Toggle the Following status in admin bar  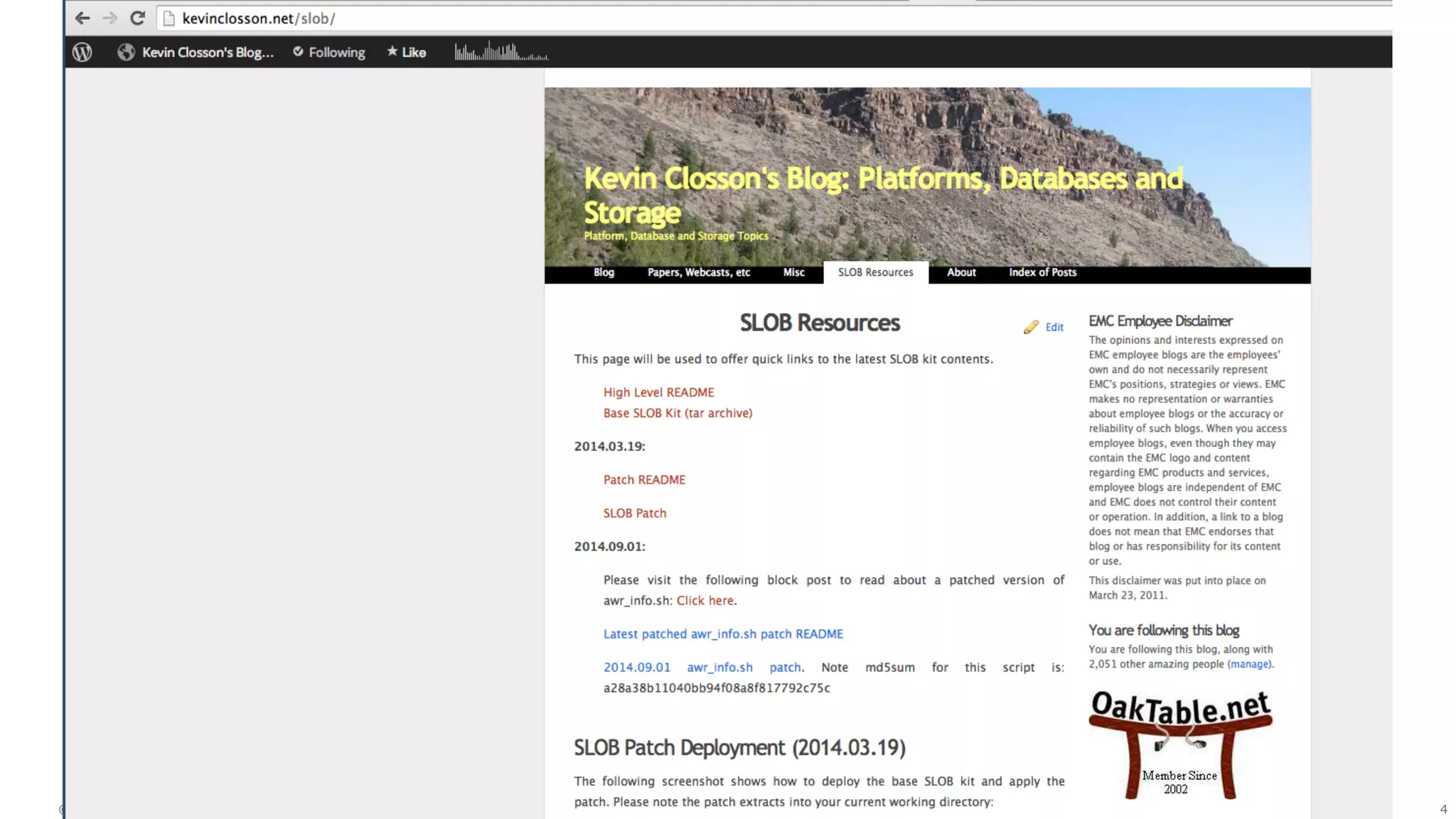click(329, 52)
